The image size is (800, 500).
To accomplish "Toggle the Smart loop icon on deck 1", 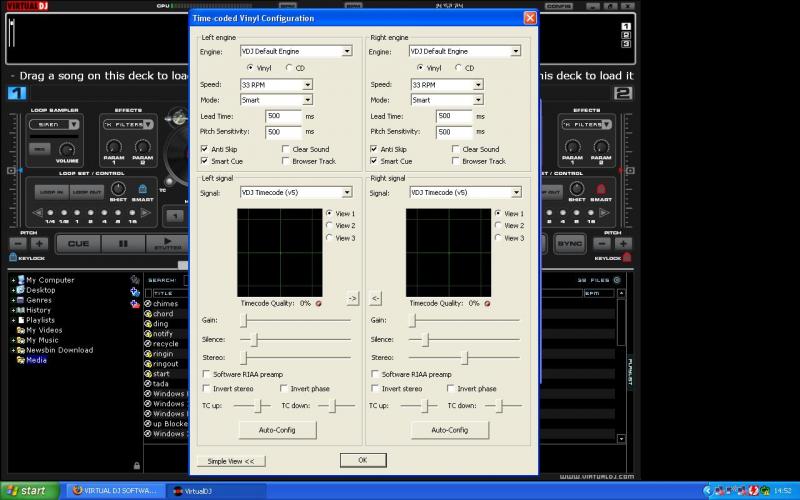I will pos(143,189).
